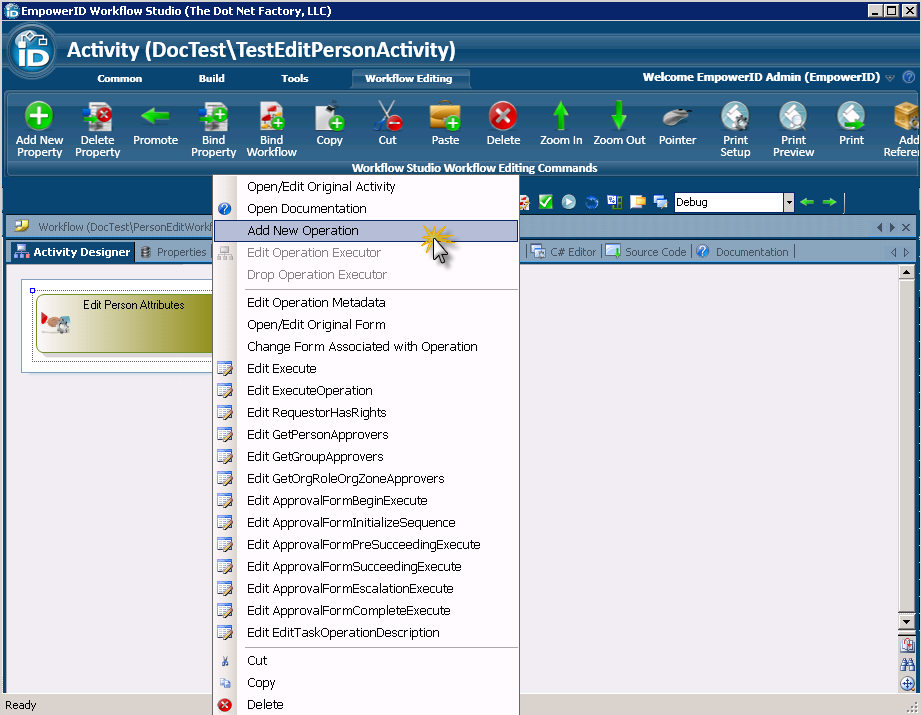
Task: Open the Tools ribbon tab
Action: [x=294, y=78]
